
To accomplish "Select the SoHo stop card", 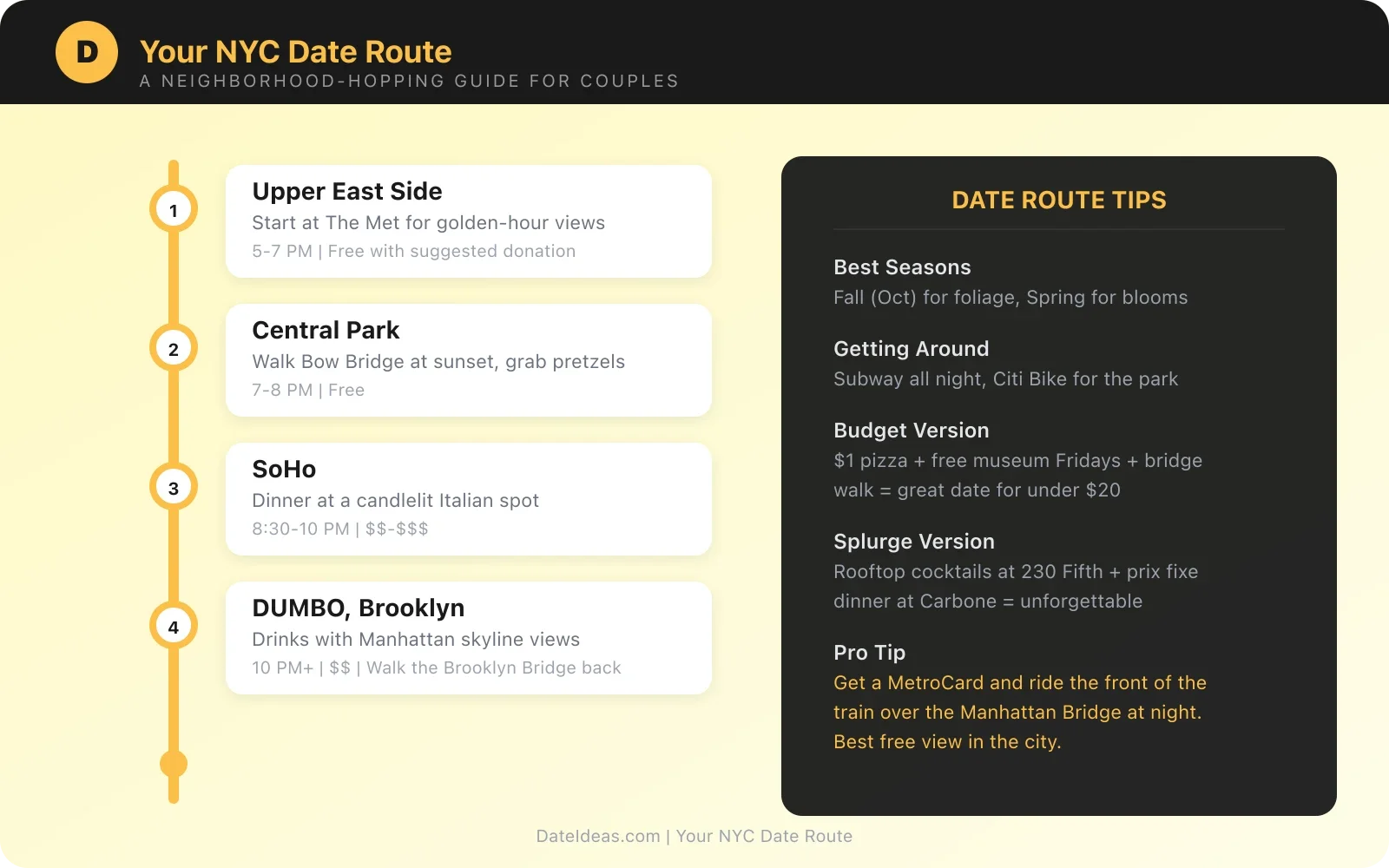I will pos(469,499).
